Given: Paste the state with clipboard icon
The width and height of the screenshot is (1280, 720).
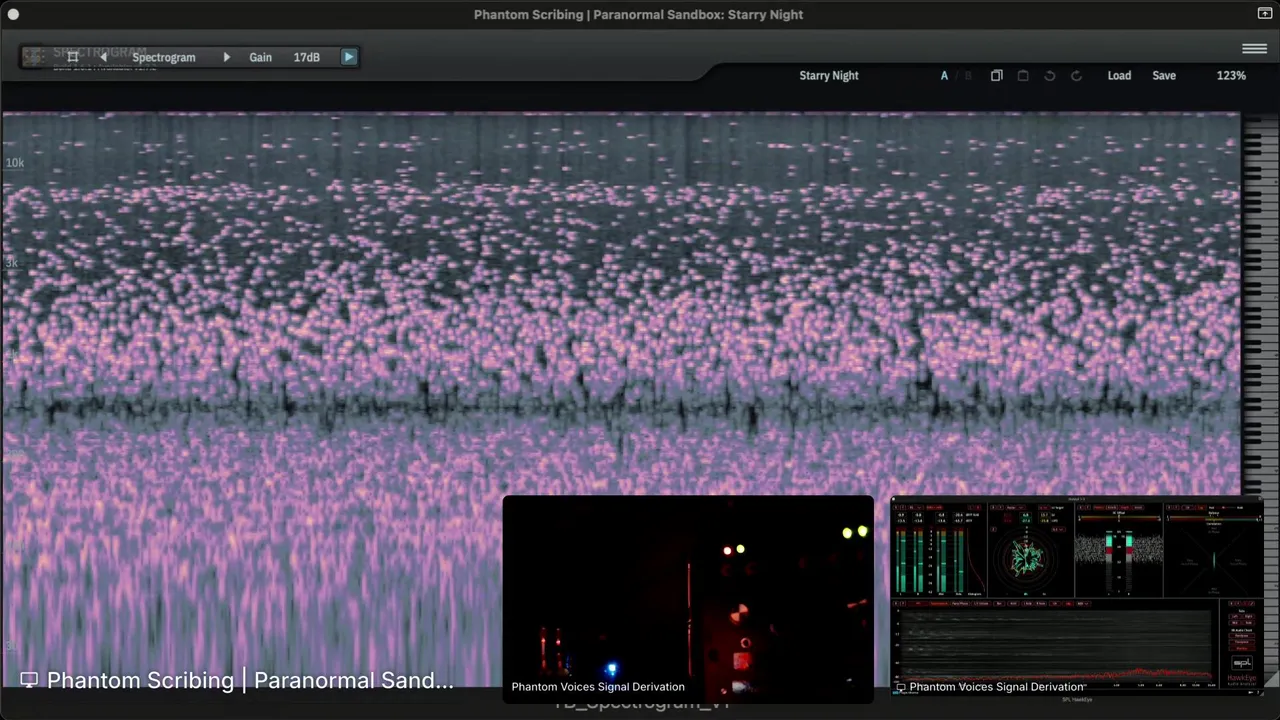Looking at the screenshot, I should pos(1023,75).
